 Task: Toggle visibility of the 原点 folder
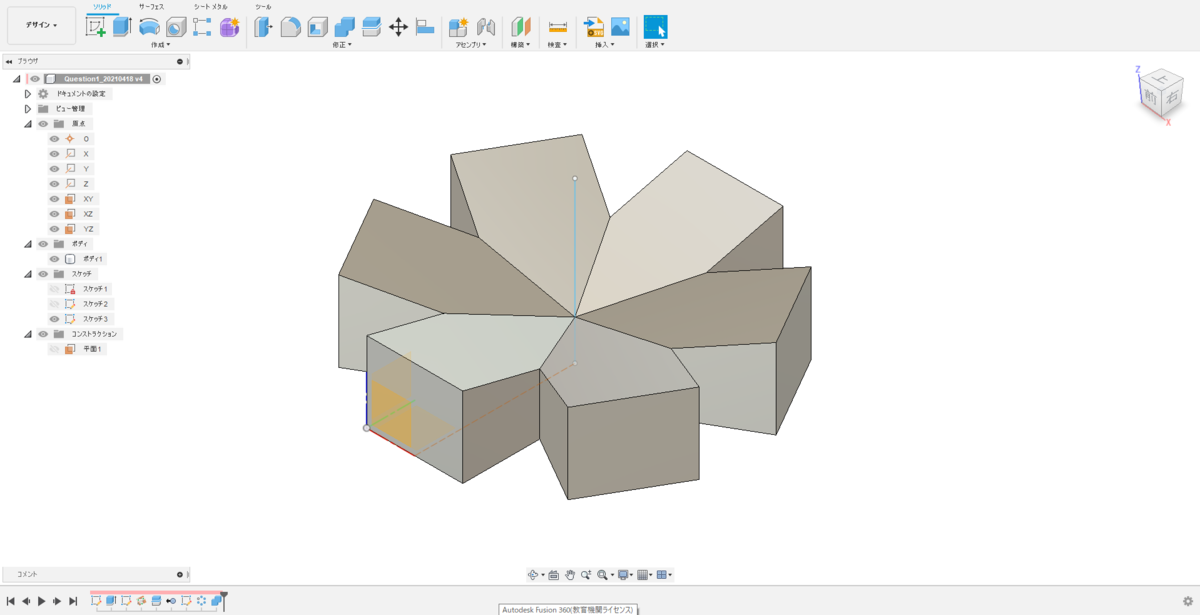tap(43, 124)
